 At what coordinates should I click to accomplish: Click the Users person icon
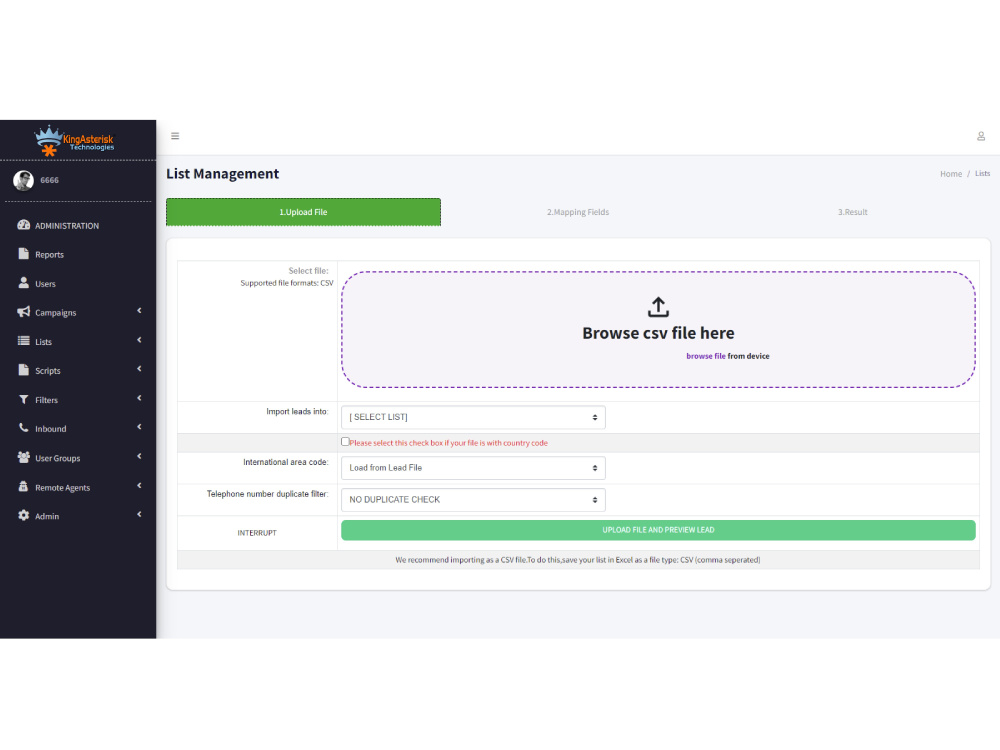(x=24, y=283)
